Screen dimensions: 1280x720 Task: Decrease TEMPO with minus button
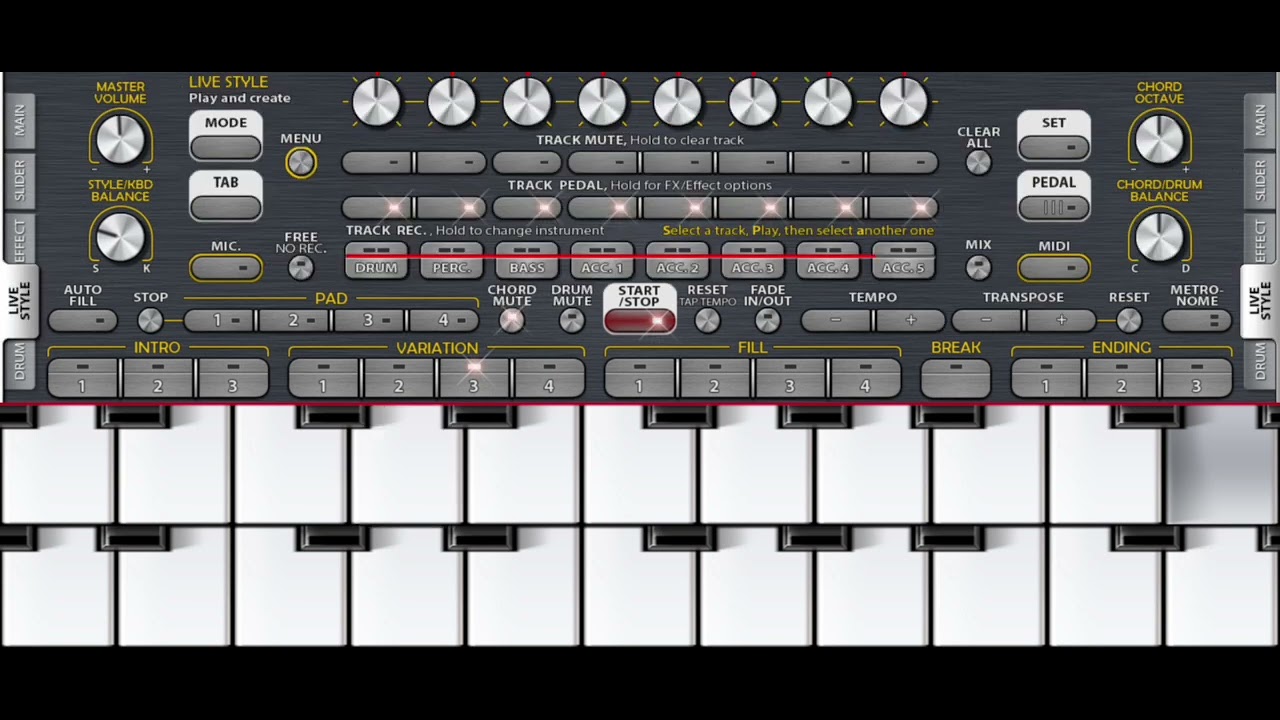[836, 320]
